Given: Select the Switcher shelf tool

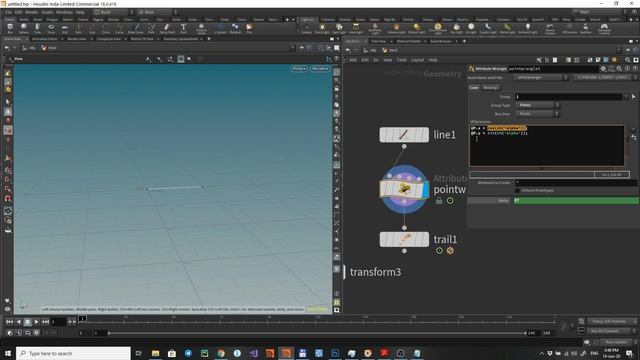Looking at the screenshot, I should (585, 29).
